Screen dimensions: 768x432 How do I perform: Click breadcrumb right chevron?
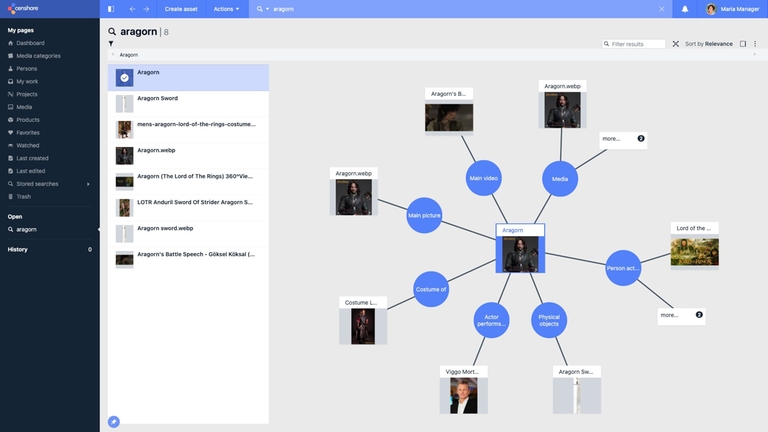coord(755,54)
